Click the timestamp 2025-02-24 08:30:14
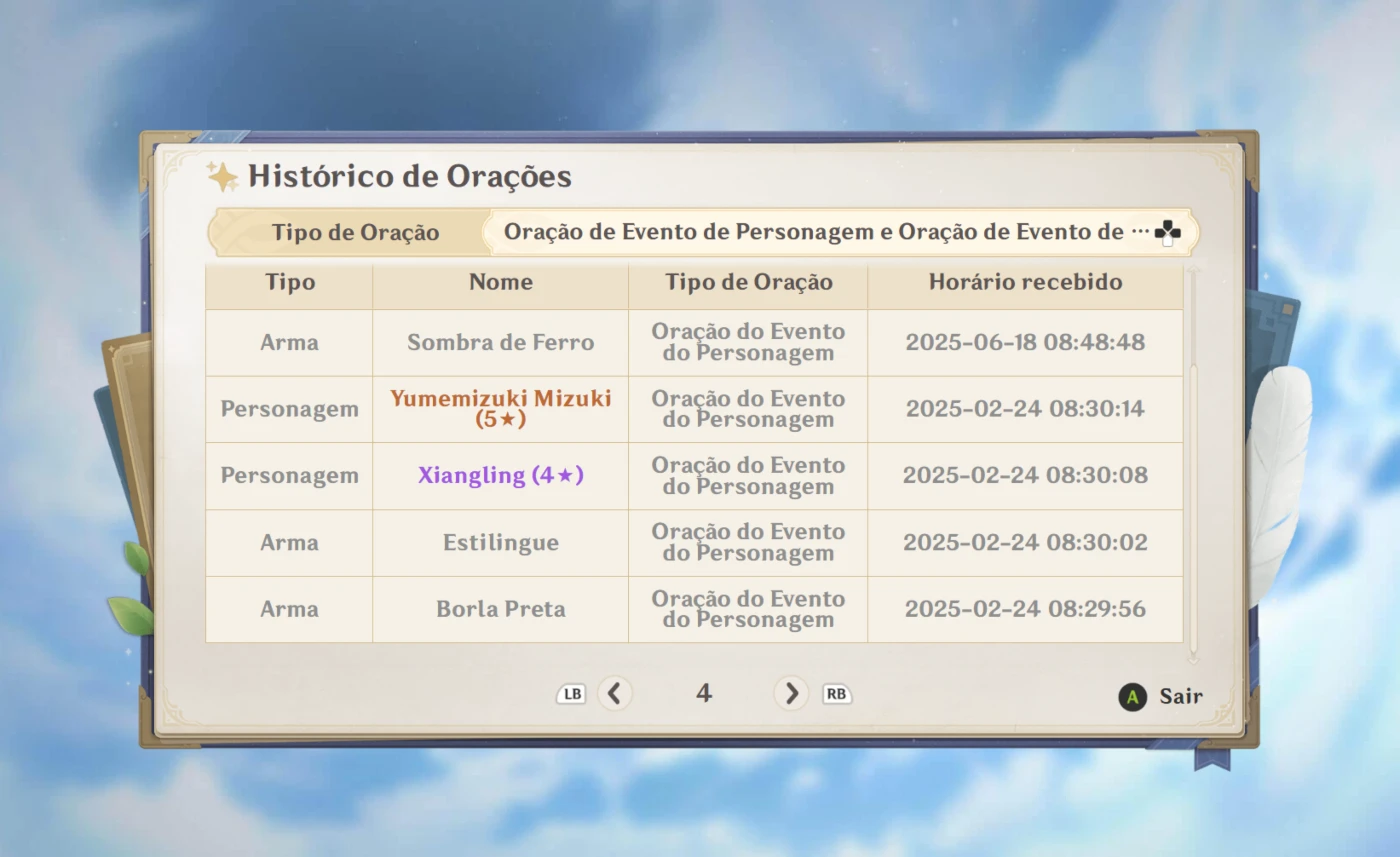 coord(1025,409)
